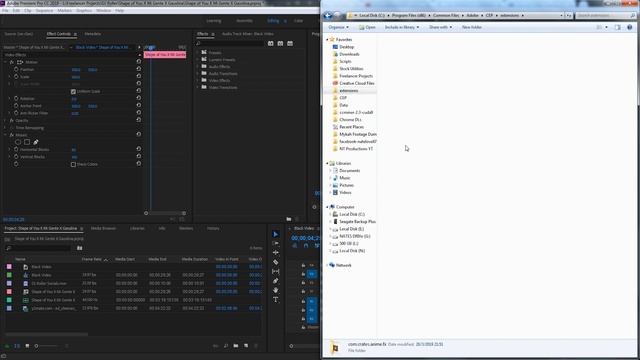The width and height of the screenshot is (640, 360).
Task: Open the Effect Controls tab
Action: (59, 34)
